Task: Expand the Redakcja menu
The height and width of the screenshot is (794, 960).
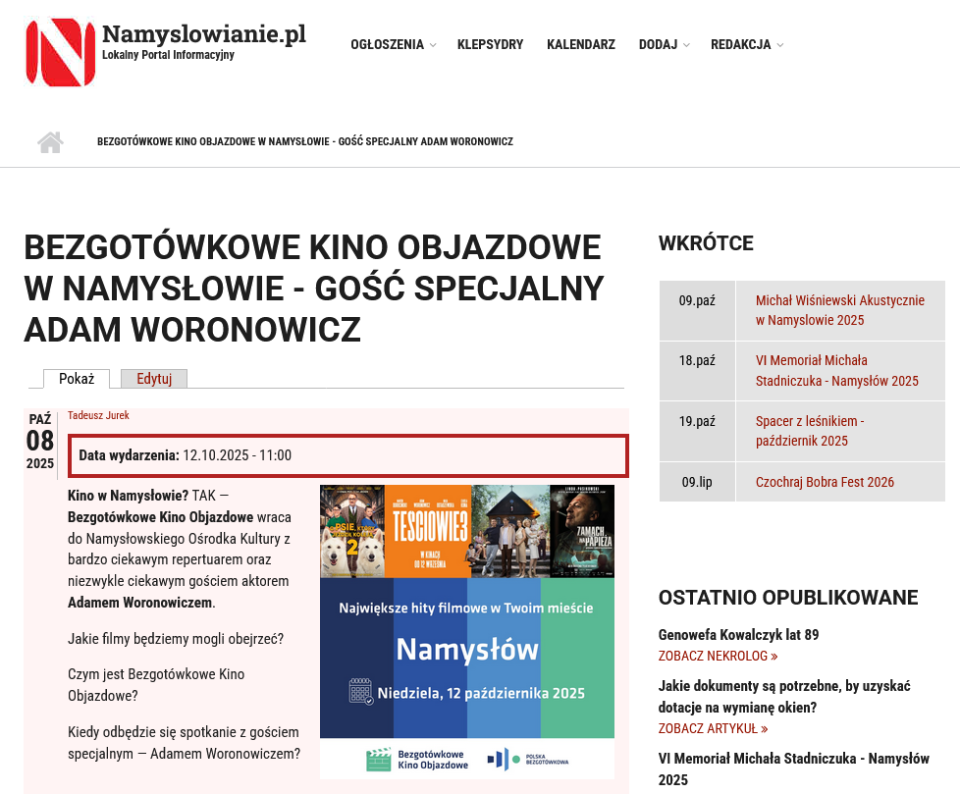Action: (746, 45)
